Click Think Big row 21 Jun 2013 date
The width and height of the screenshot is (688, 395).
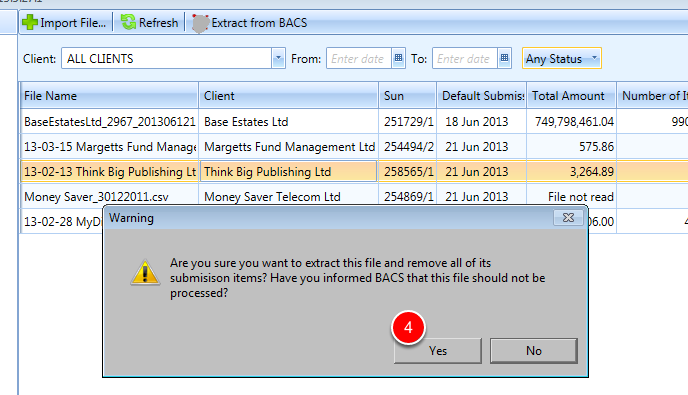482,172
